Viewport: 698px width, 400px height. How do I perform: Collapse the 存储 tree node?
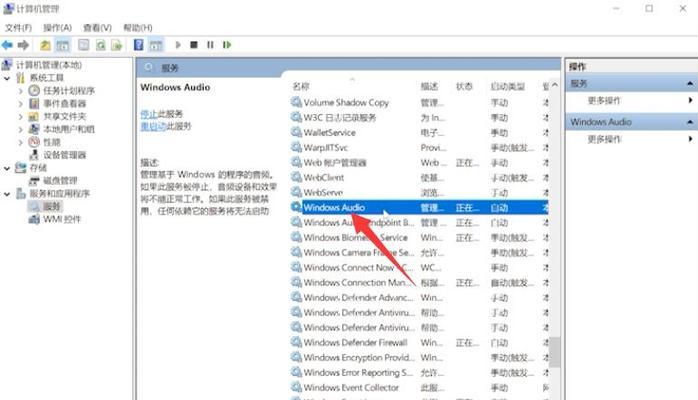click(7, 168)
